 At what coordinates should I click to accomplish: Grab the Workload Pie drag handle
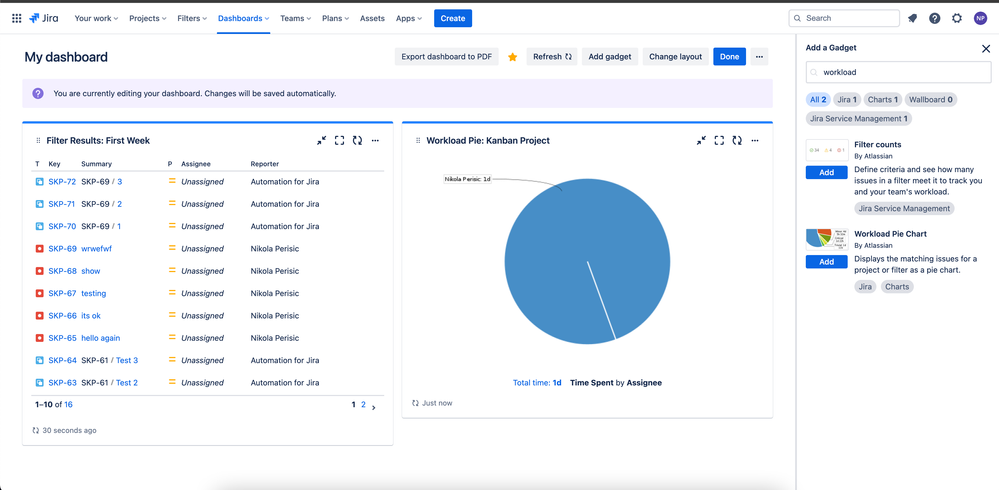(418, 141)
